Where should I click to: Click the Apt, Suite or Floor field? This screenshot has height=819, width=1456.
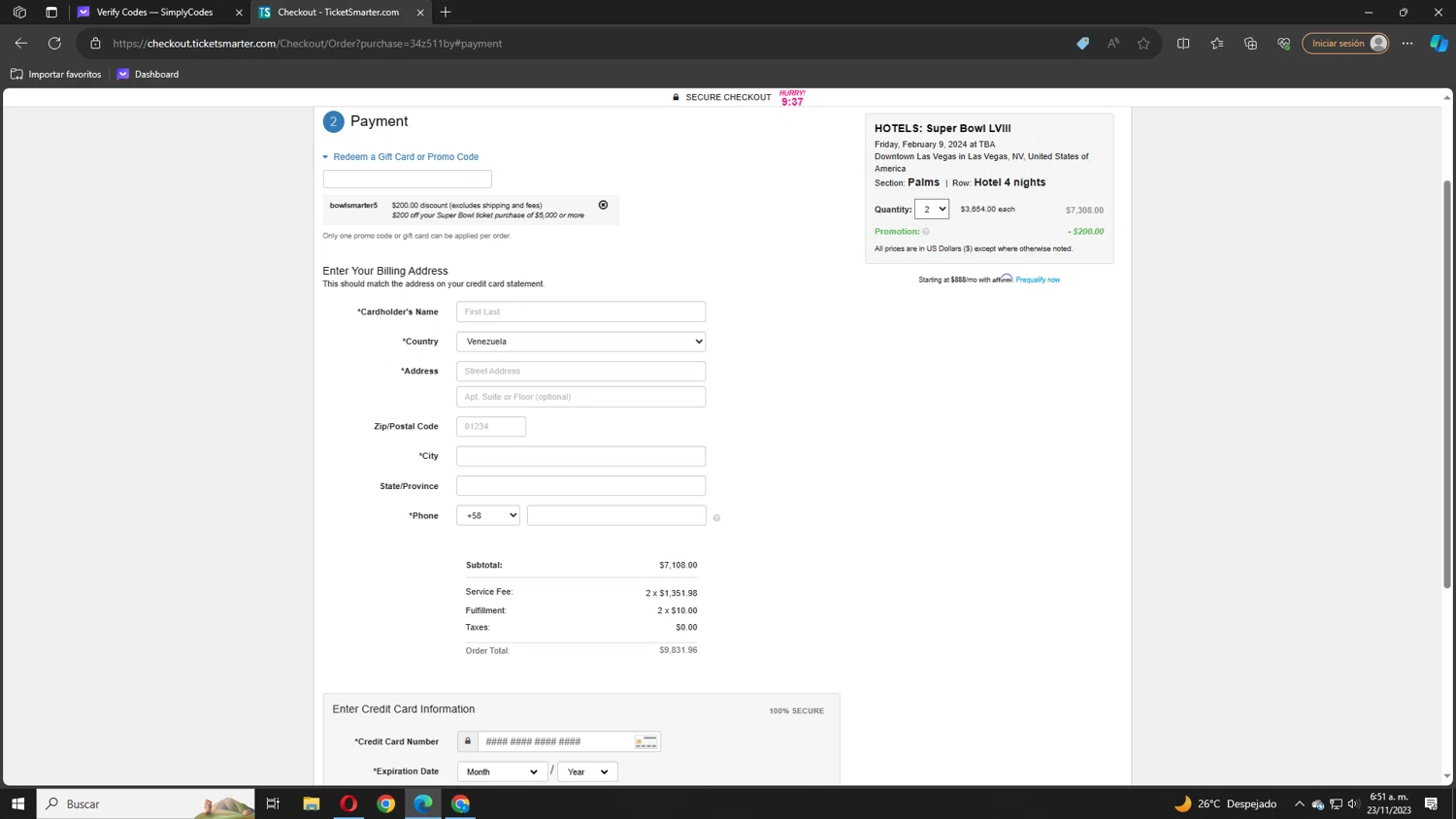[580, 397]
